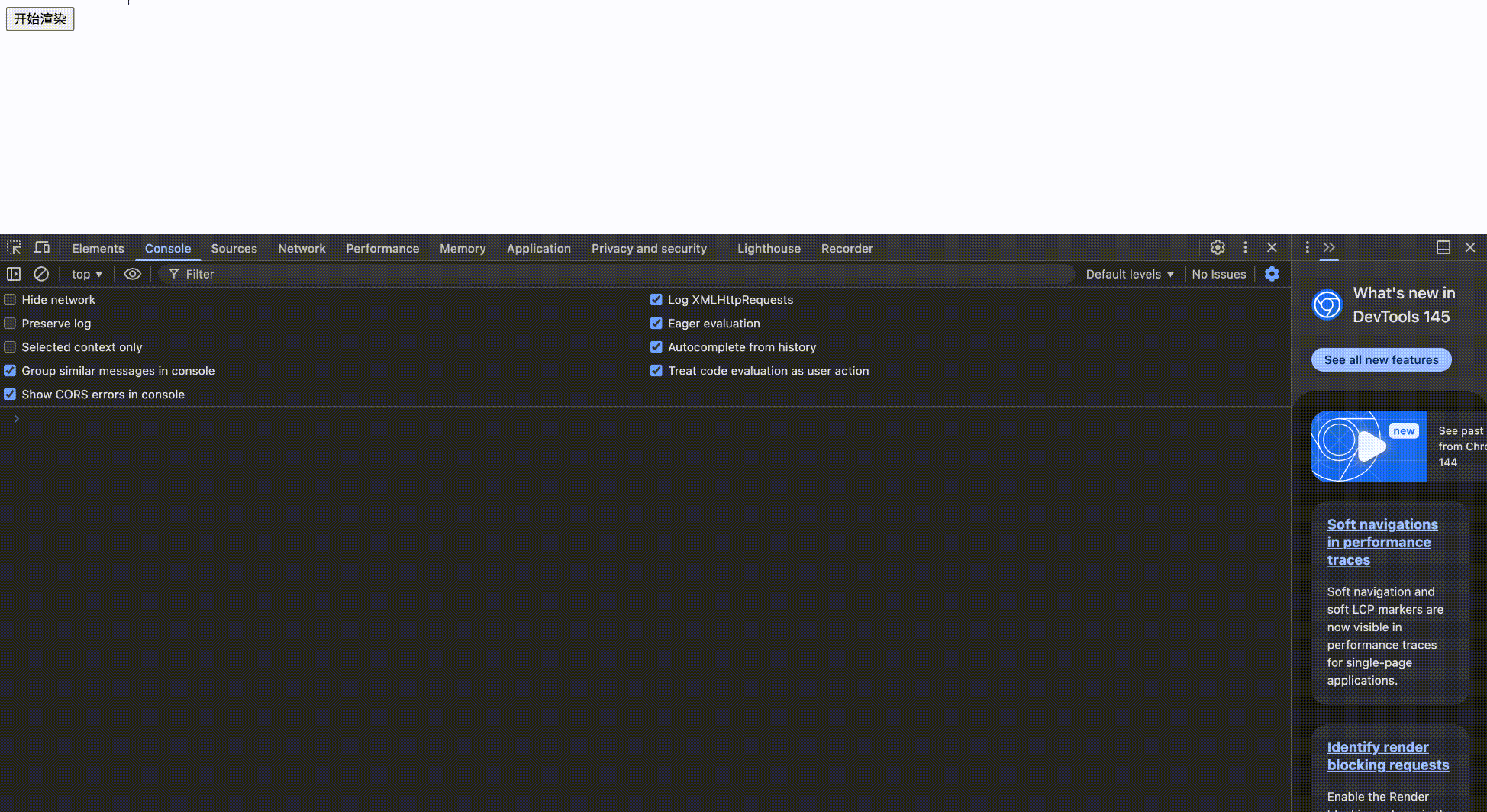This screenshot has height=812, width=1487.
Task: Open the customize DevTools three-dot menu
Action: pos(1245,247)
